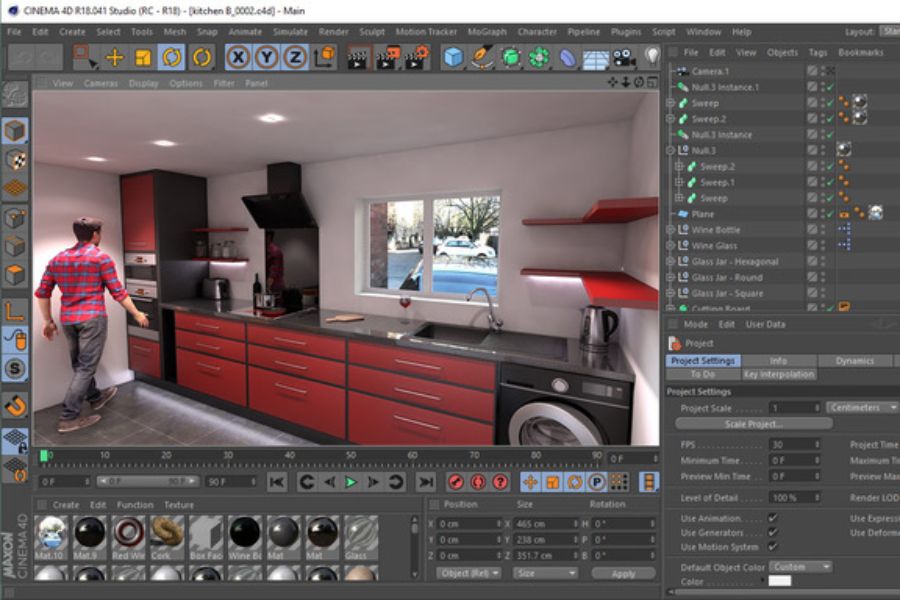
Task: Add a Light object
Action: (x=652, y=56)
